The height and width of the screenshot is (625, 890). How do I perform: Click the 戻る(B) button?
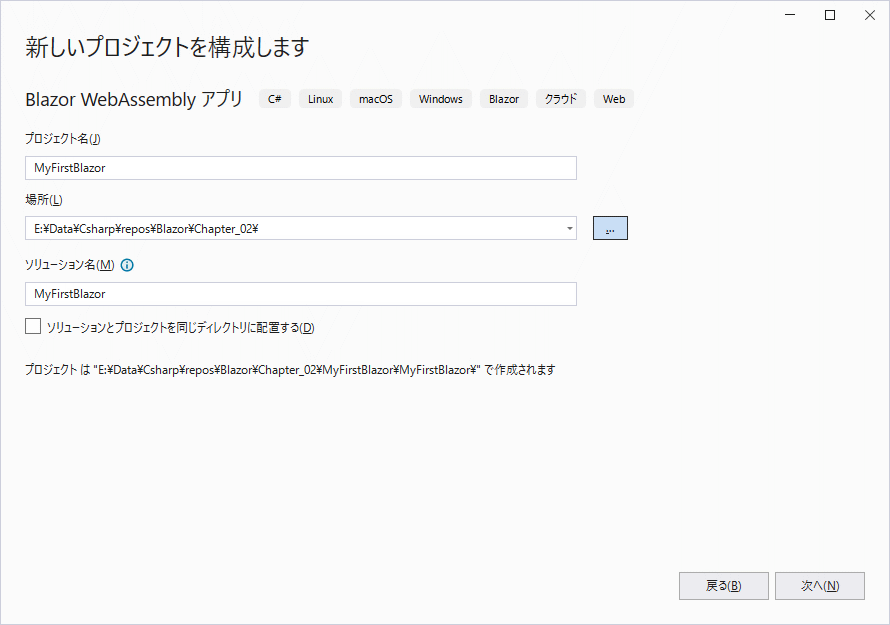click(x=723, y=586)
